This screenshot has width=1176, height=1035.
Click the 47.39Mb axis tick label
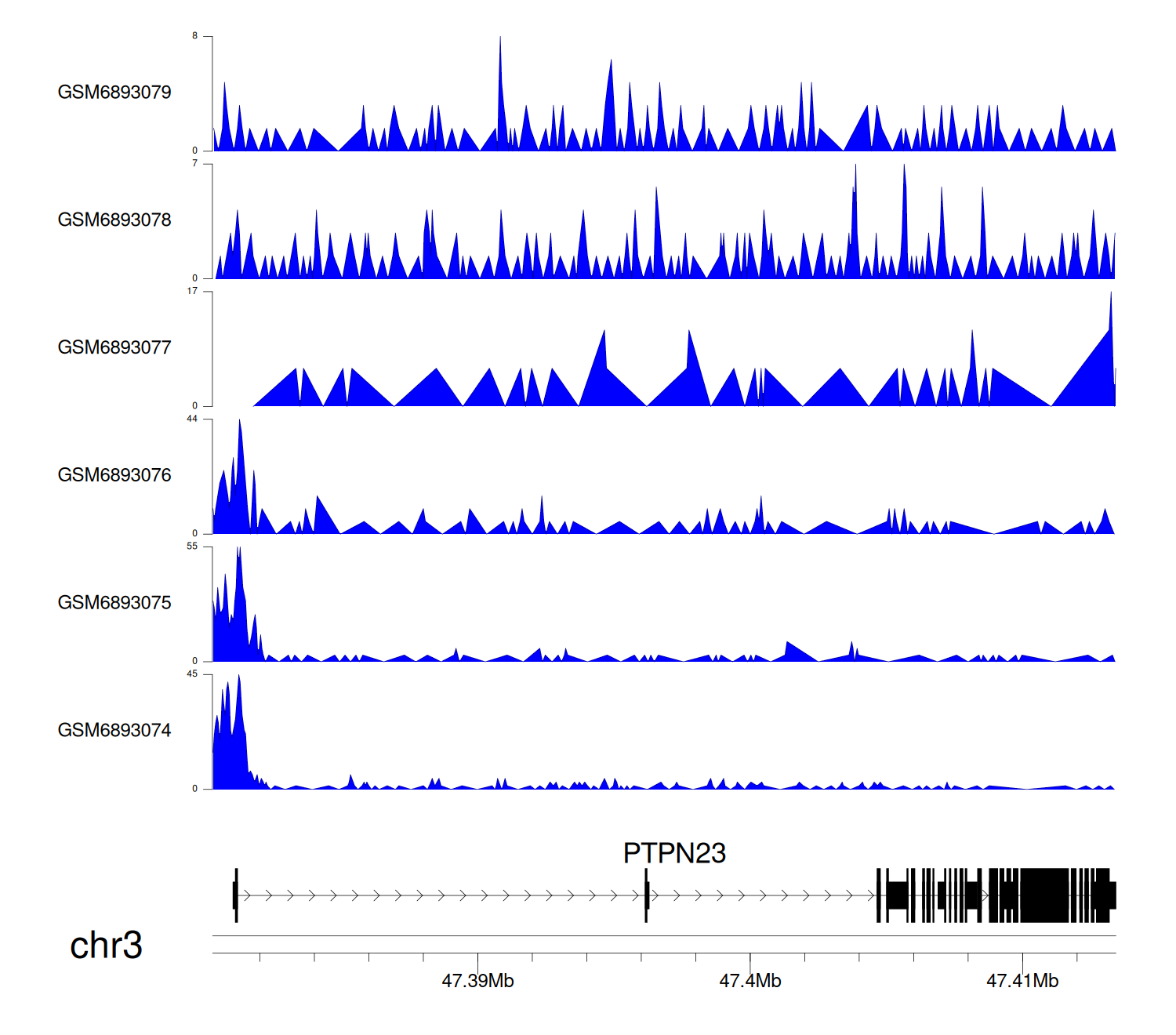(x=477, y=981)
